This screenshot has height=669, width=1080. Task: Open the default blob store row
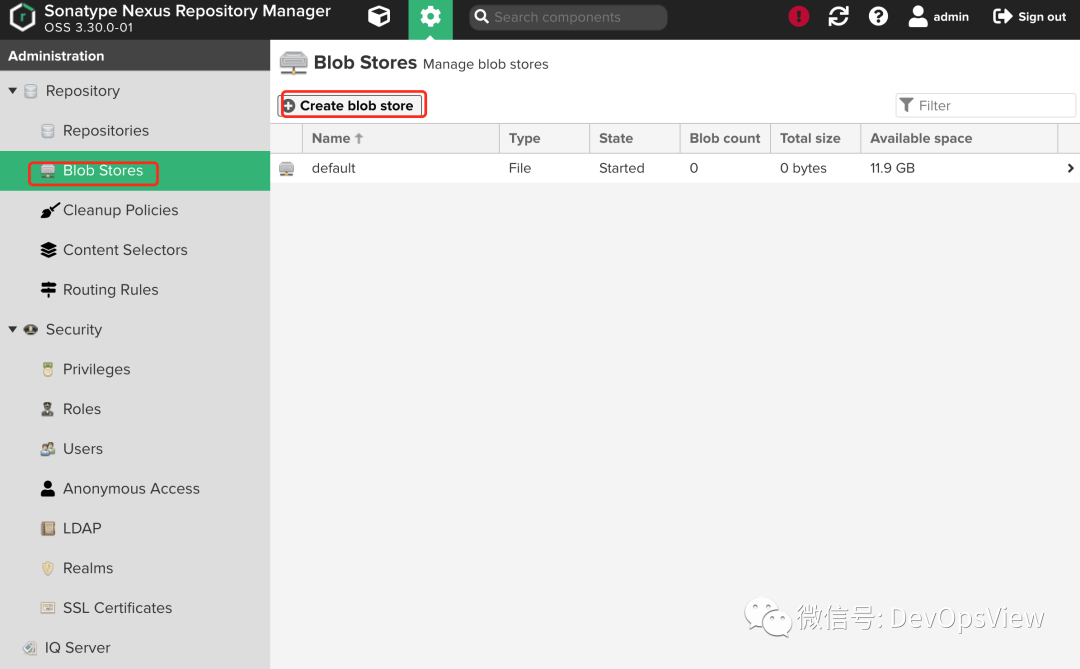[675, 168]
